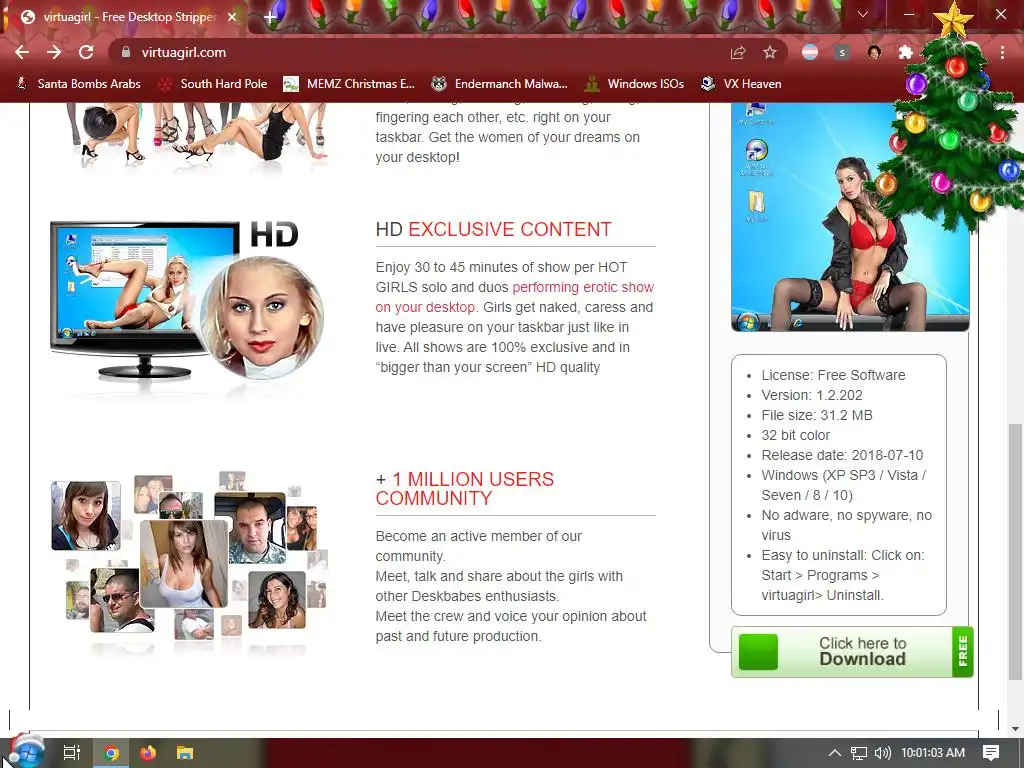Open Task View on the taskbar
1024x768 pixels.
[72, 753]
